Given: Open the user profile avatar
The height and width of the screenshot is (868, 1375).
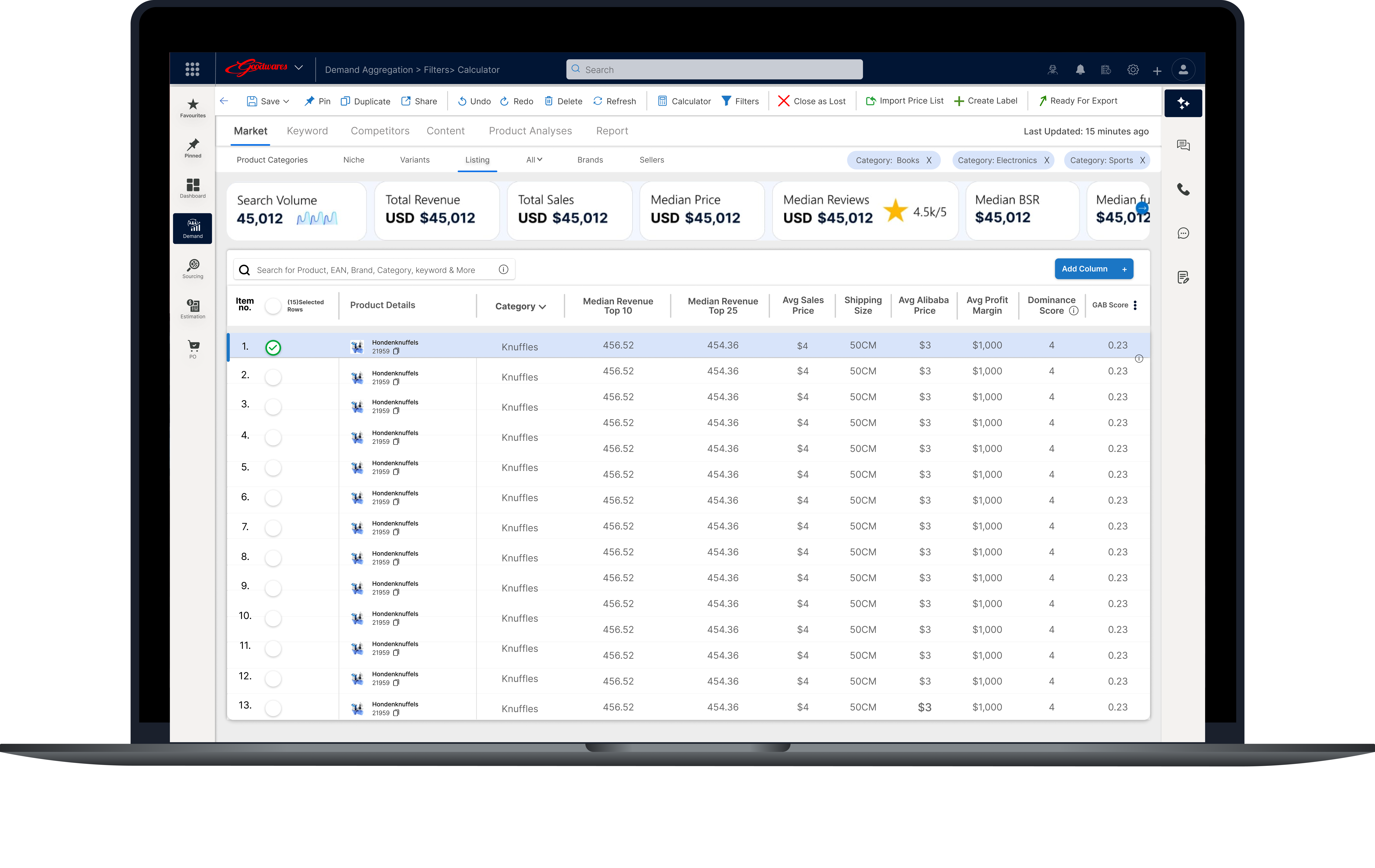Looking at the screenshot, I should point(1183,70).
